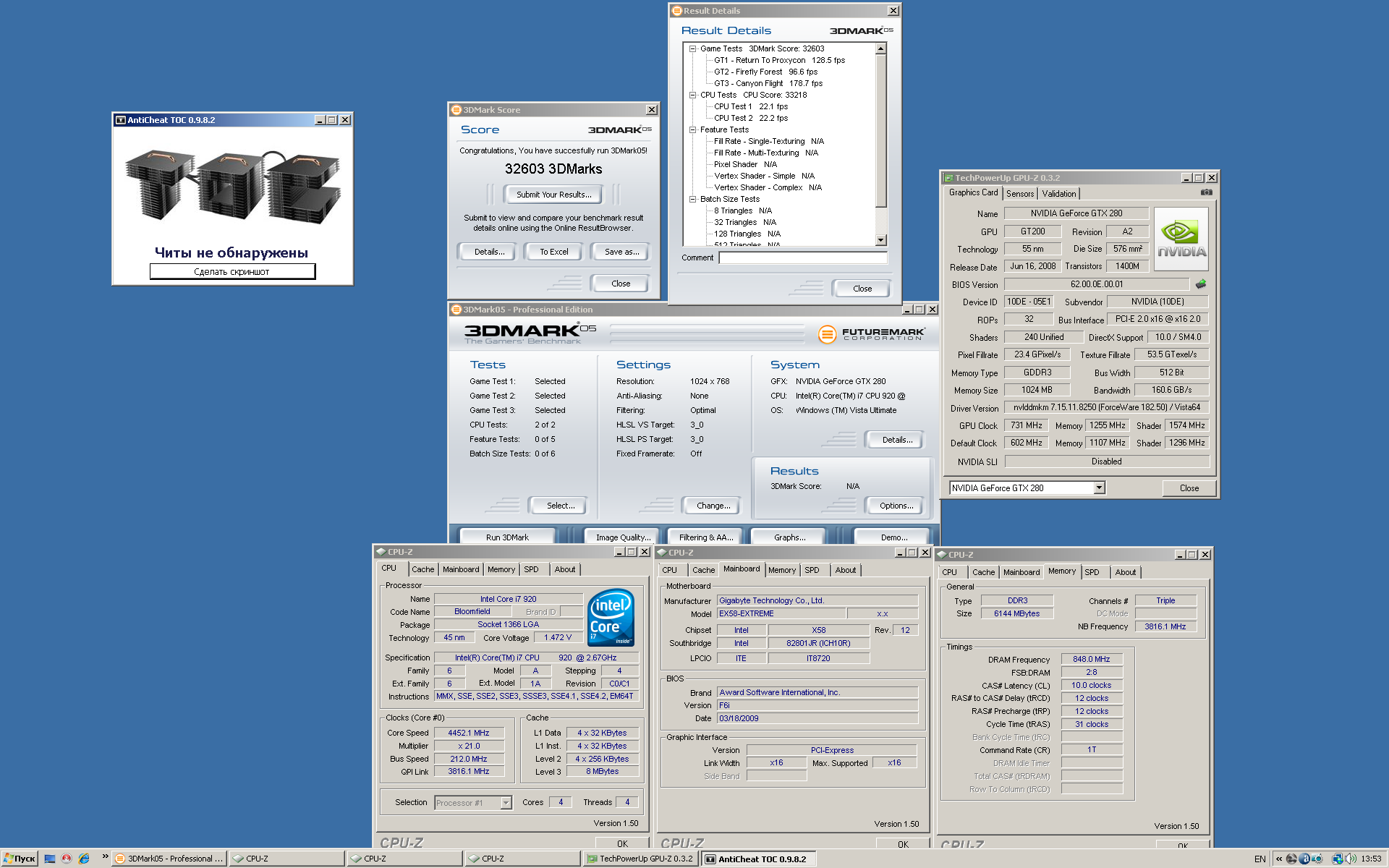Click the taskbar clock showing 13:53
This screenshot has width=1389, height=868.
pos(1371,859)
